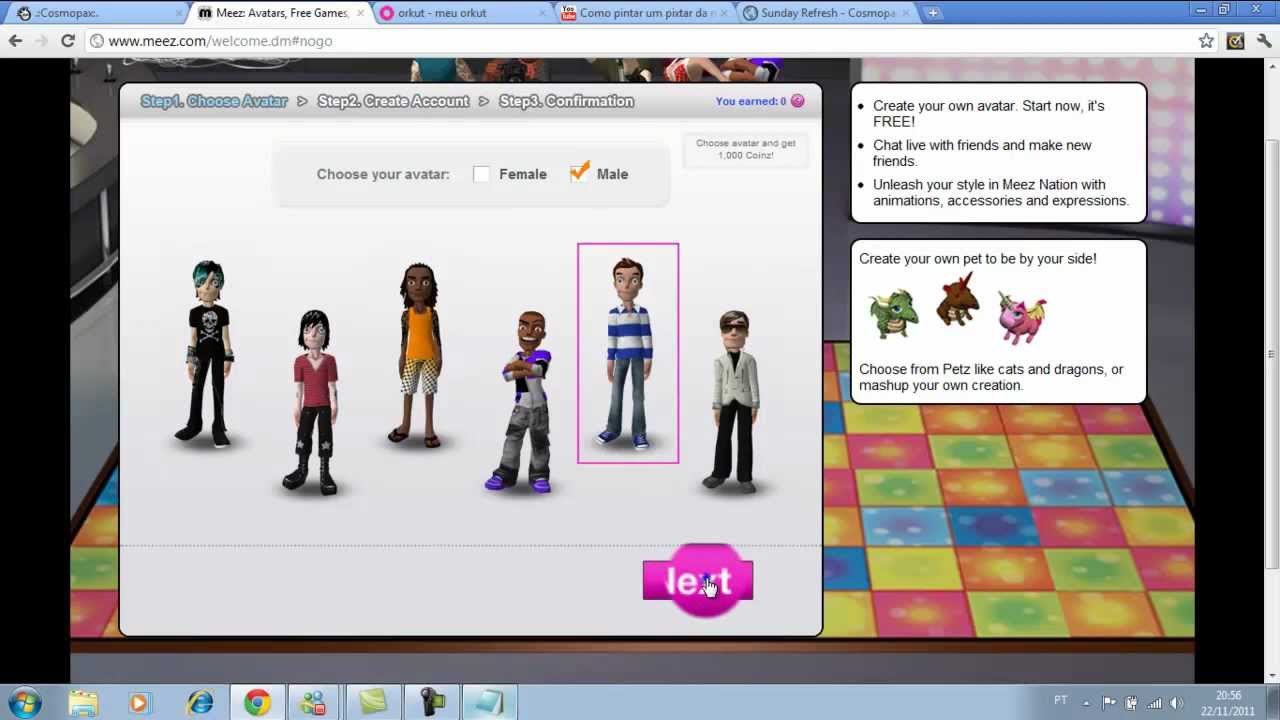Click the brown creature pet icon
1280x720 pixels.
tap(957, 299)
